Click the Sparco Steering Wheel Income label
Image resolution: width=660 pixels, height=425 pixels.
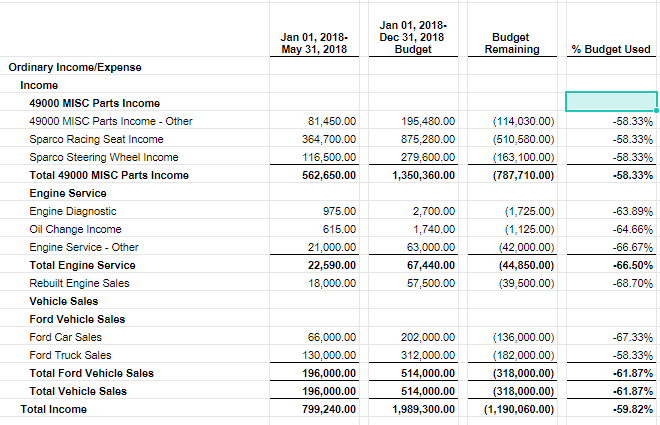pos(105,157)
